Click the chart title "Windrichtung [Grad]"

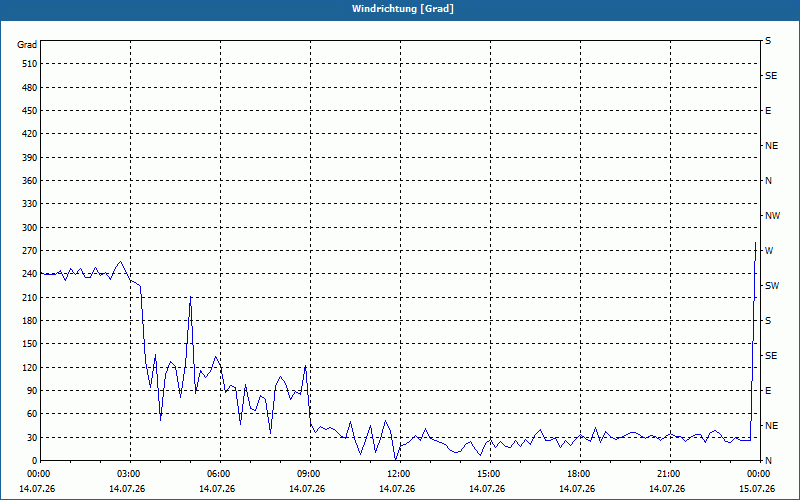click(403, 9)
